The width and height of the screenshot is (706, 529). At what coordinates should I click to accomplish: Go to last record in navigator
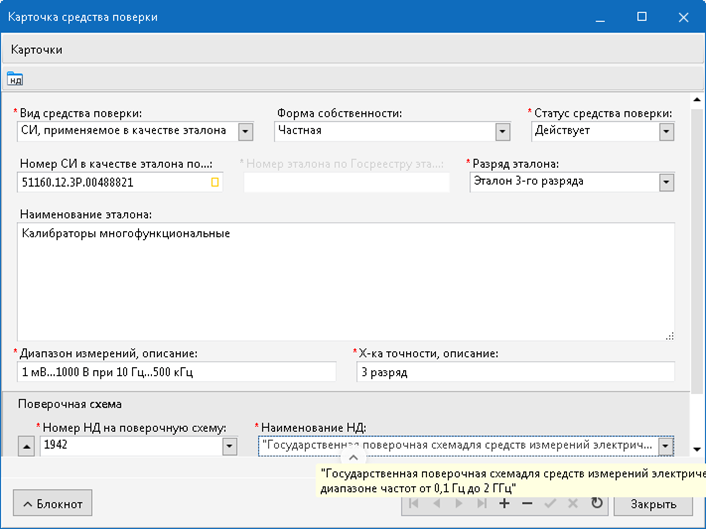[x=482, y=503]
